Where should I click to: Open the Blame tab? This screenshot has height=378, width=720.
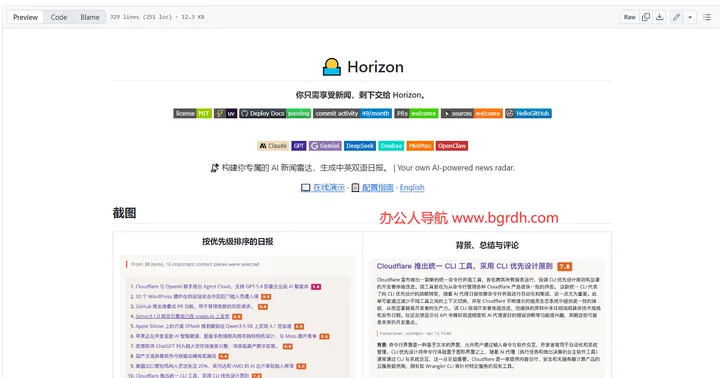point(90,17)
